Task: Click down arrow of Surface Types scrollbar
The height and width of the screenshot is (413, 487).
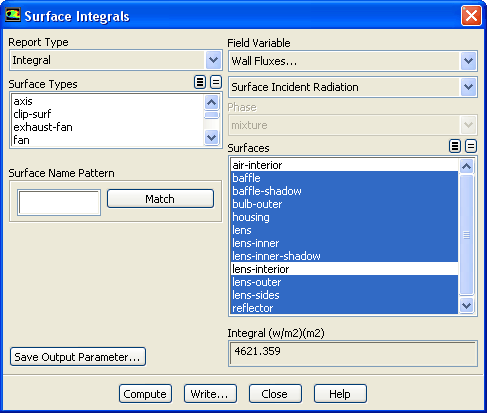Action: click(x=212, y=137)
